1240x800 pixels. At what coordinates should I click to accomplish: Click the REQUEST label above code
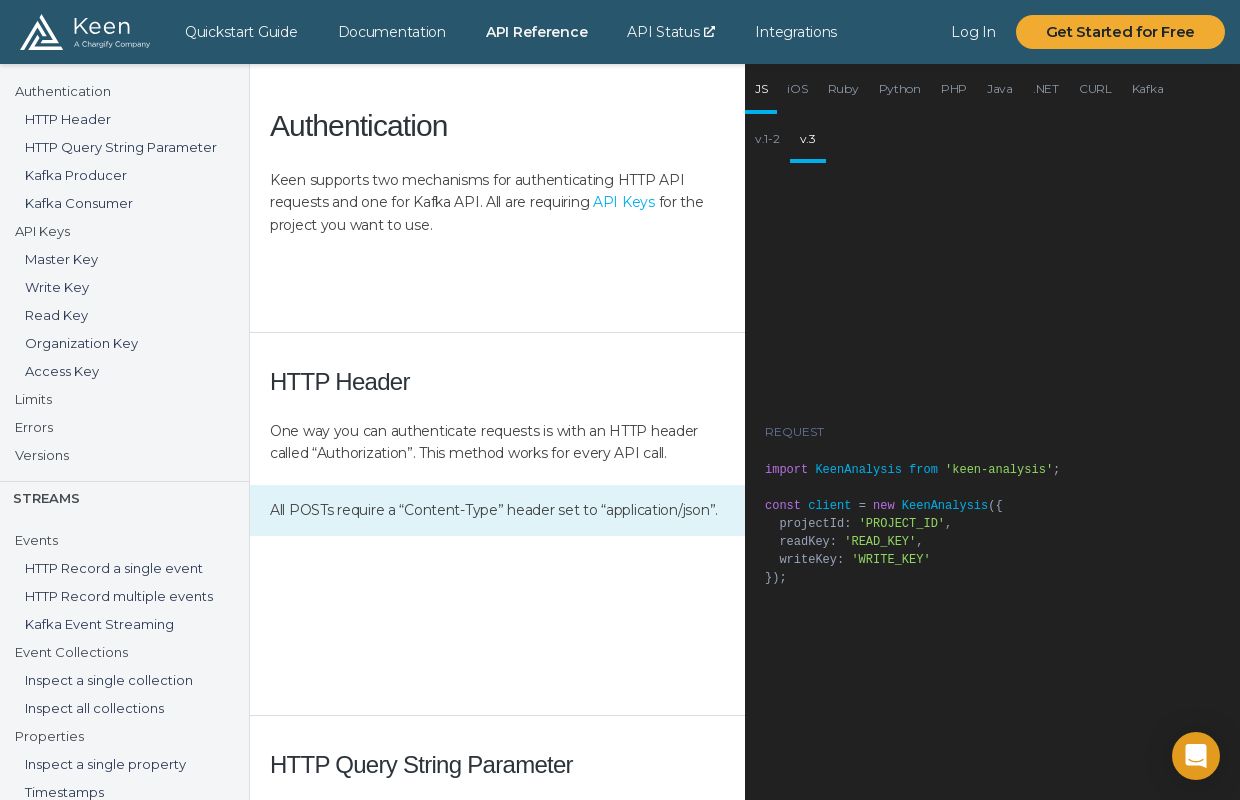tap(795, 432)
